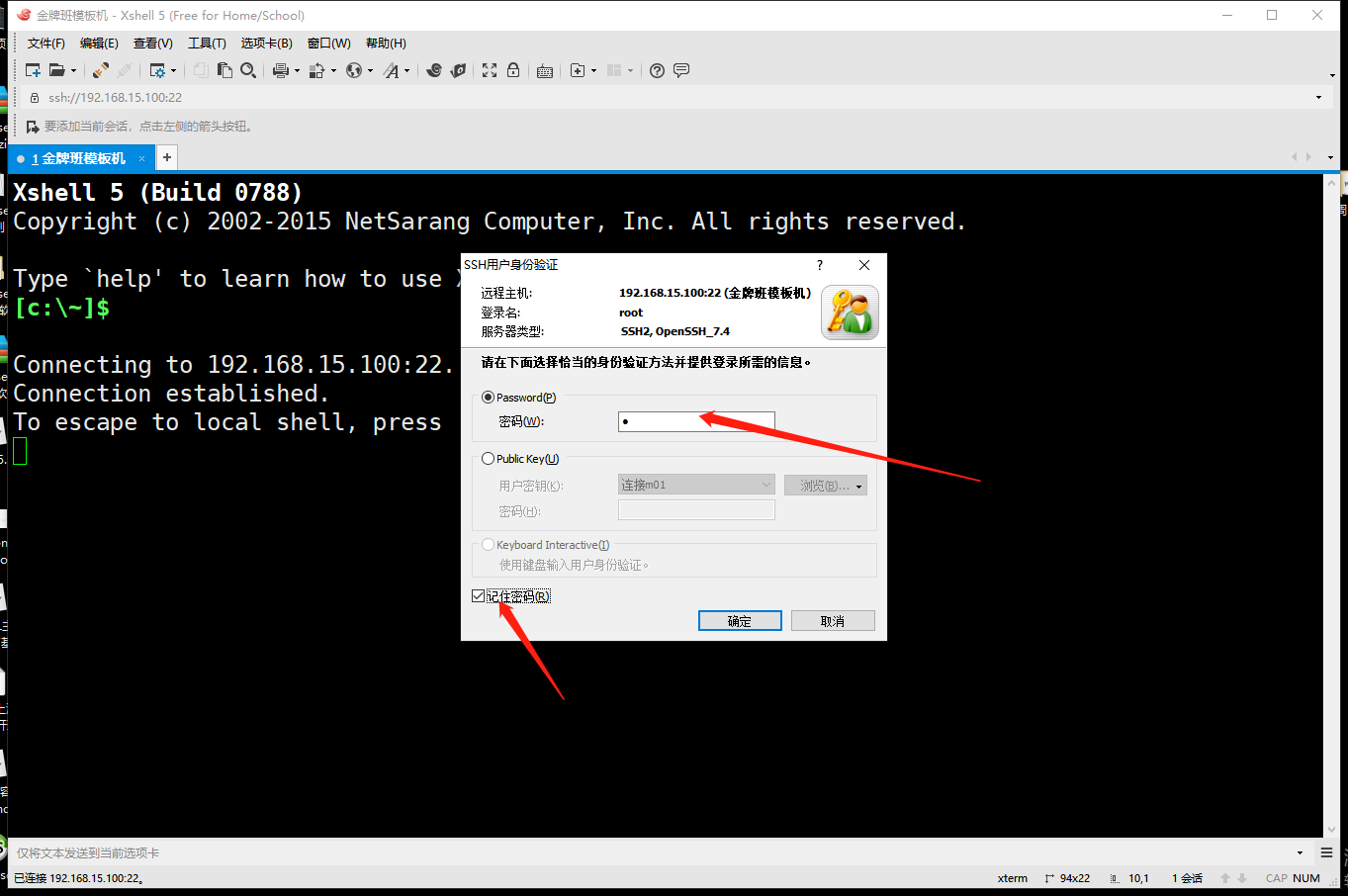Open the 工具(T) menu
This screenshot has height=896, width=1348.
(207, 44)
